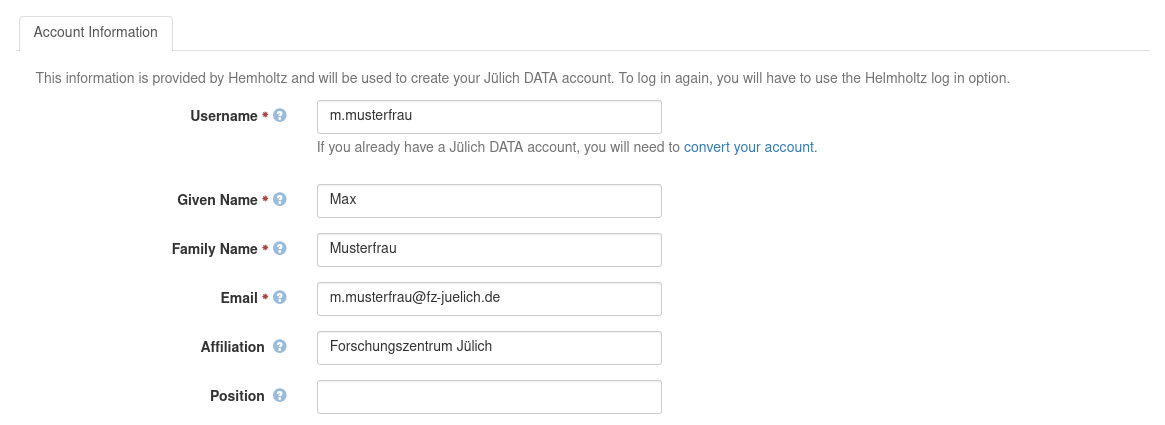
Task: Click the Position field's help icon
Action: (279, 396)
